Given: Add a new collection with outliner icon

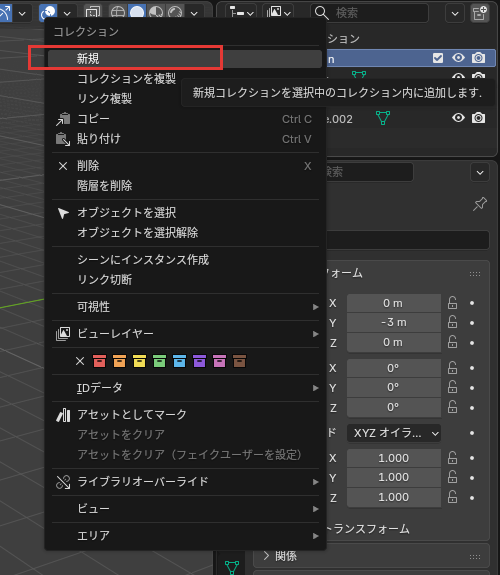Looking at the screenshot, I should [x=480, y=14].
